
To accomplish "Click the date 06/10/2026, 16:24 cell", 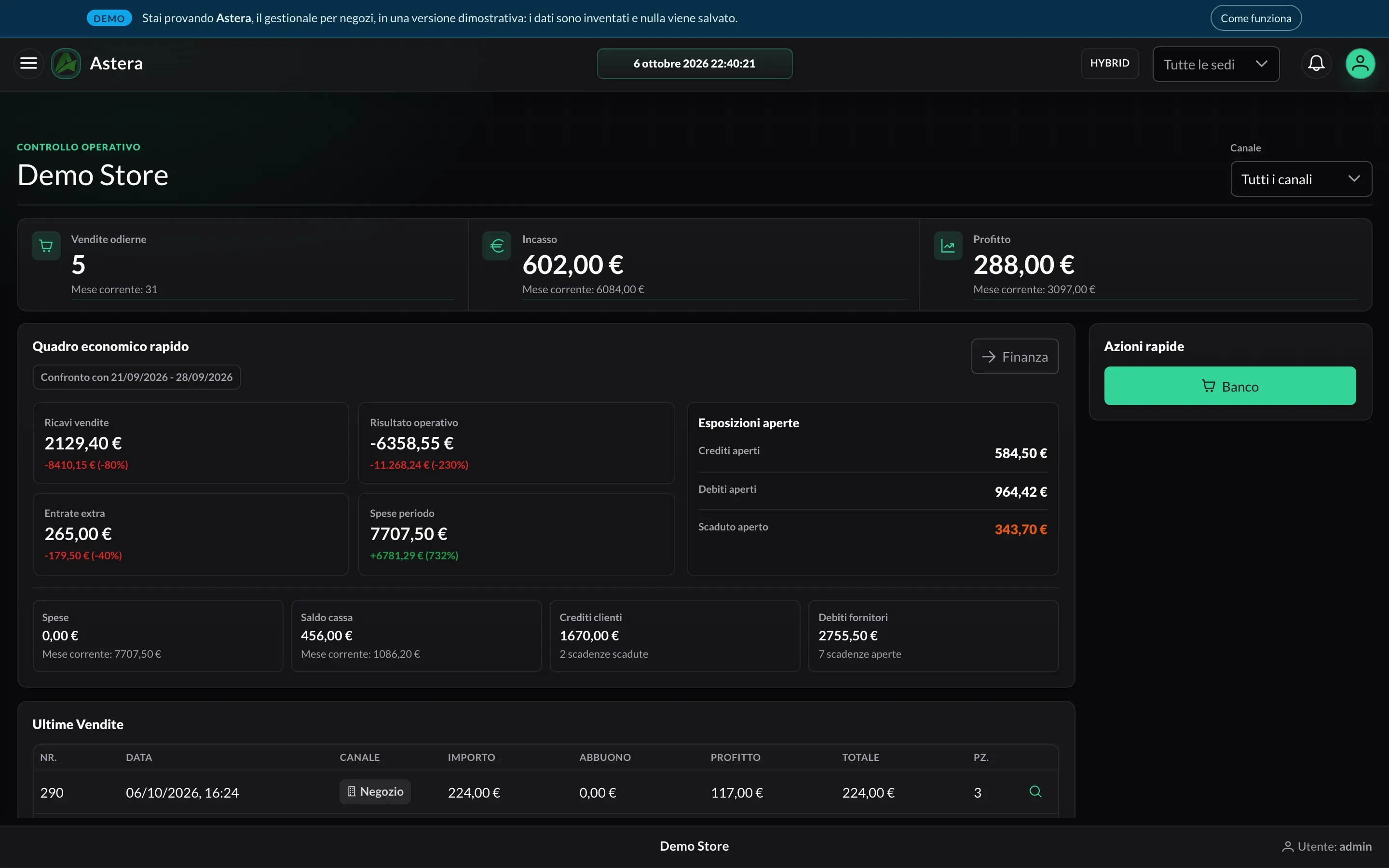I will coord(182,793).
